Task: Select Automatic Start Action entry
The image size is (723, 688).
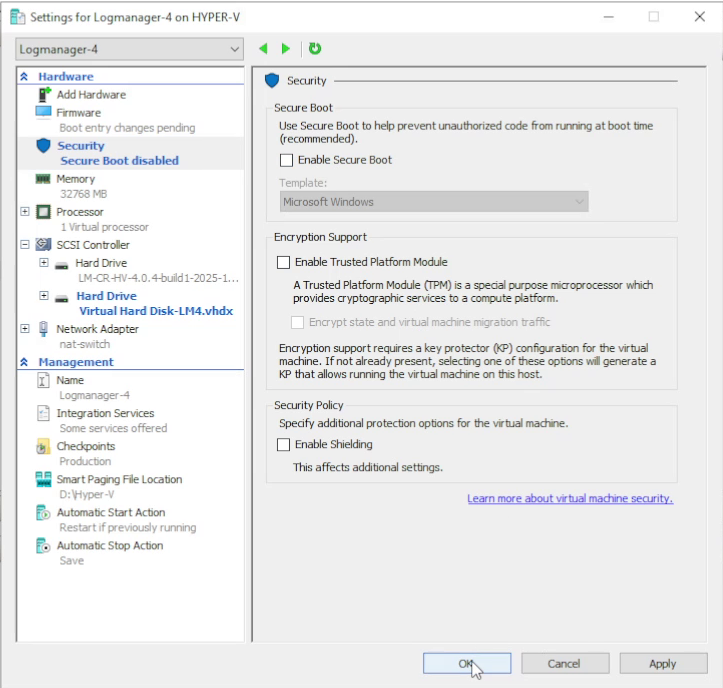Action: (x=111, y=512)
